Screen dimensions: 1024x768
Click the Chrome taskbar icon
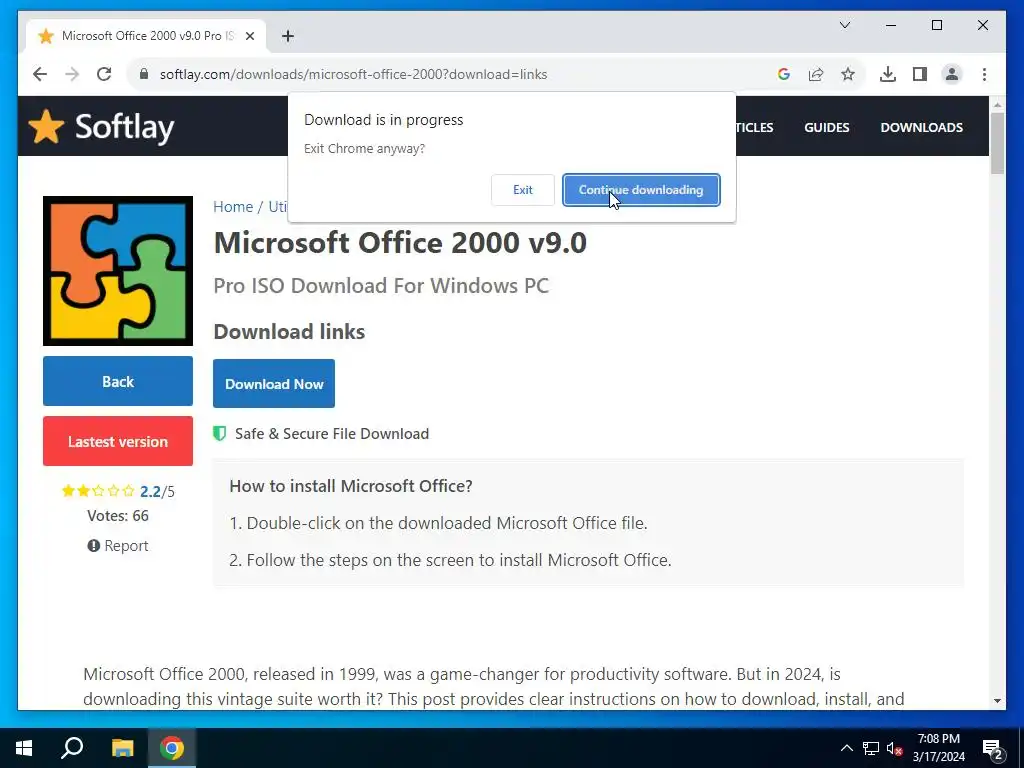(172, 748)
